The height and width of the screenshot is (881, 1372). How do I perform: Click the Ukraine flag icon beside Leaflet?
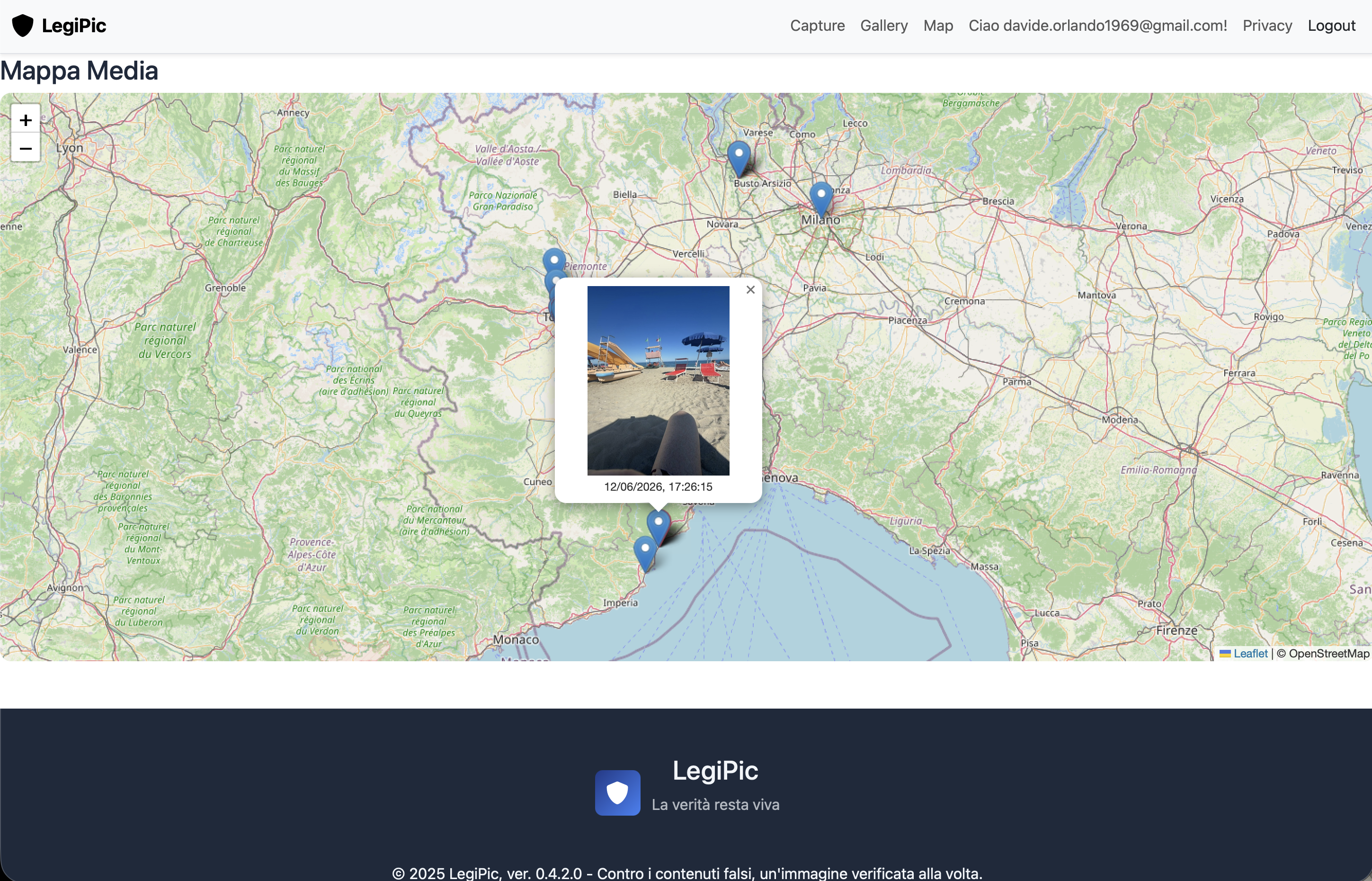(1225, 653)
